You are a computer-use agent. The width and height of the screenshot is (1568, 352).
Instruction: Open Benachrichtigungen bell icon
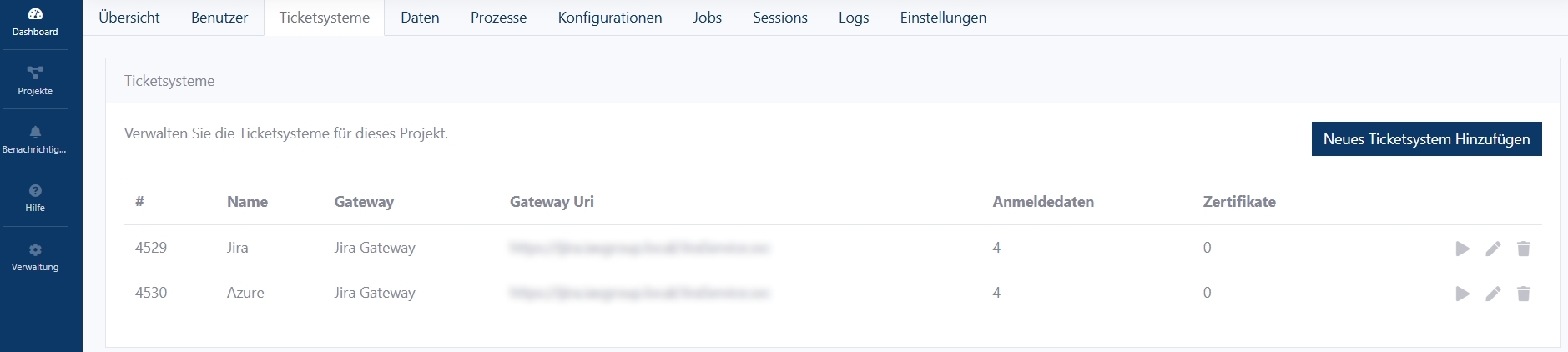tap(35, 132)
